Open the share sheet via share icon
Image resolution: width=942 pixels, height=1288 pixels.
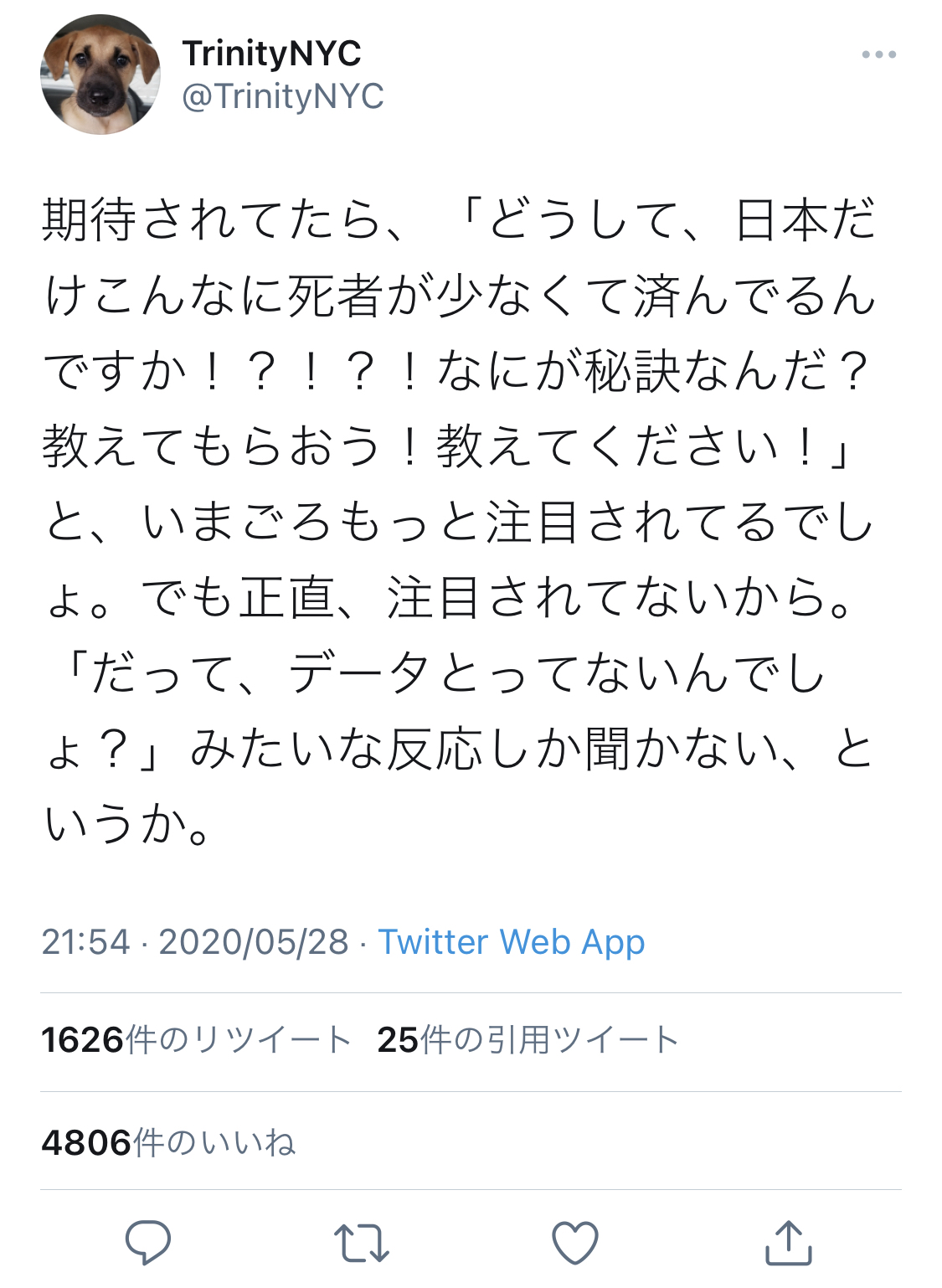click(x=789, y=1242)
